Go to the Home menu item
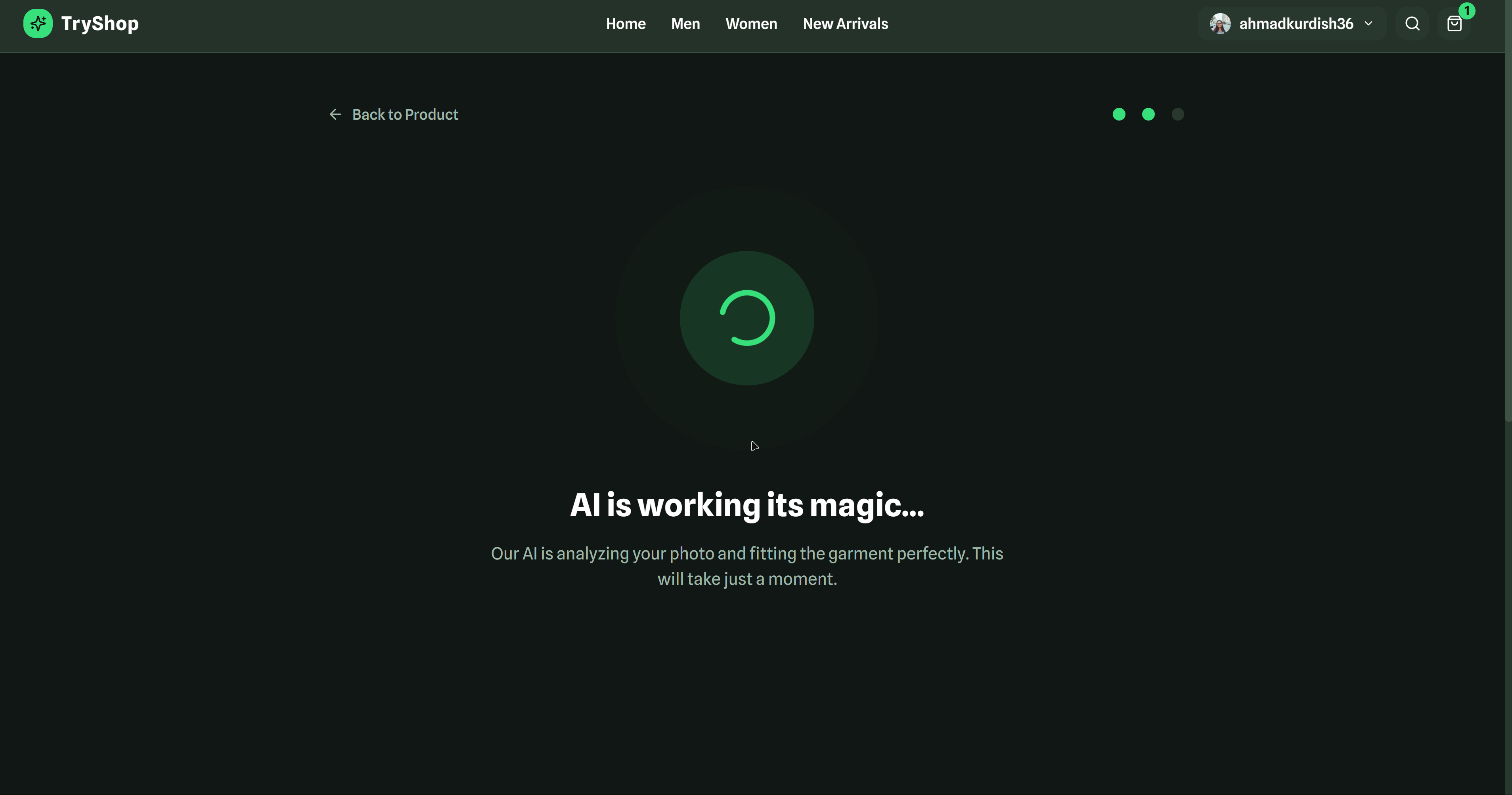The image size is (1512, 795). click(626, 23)
